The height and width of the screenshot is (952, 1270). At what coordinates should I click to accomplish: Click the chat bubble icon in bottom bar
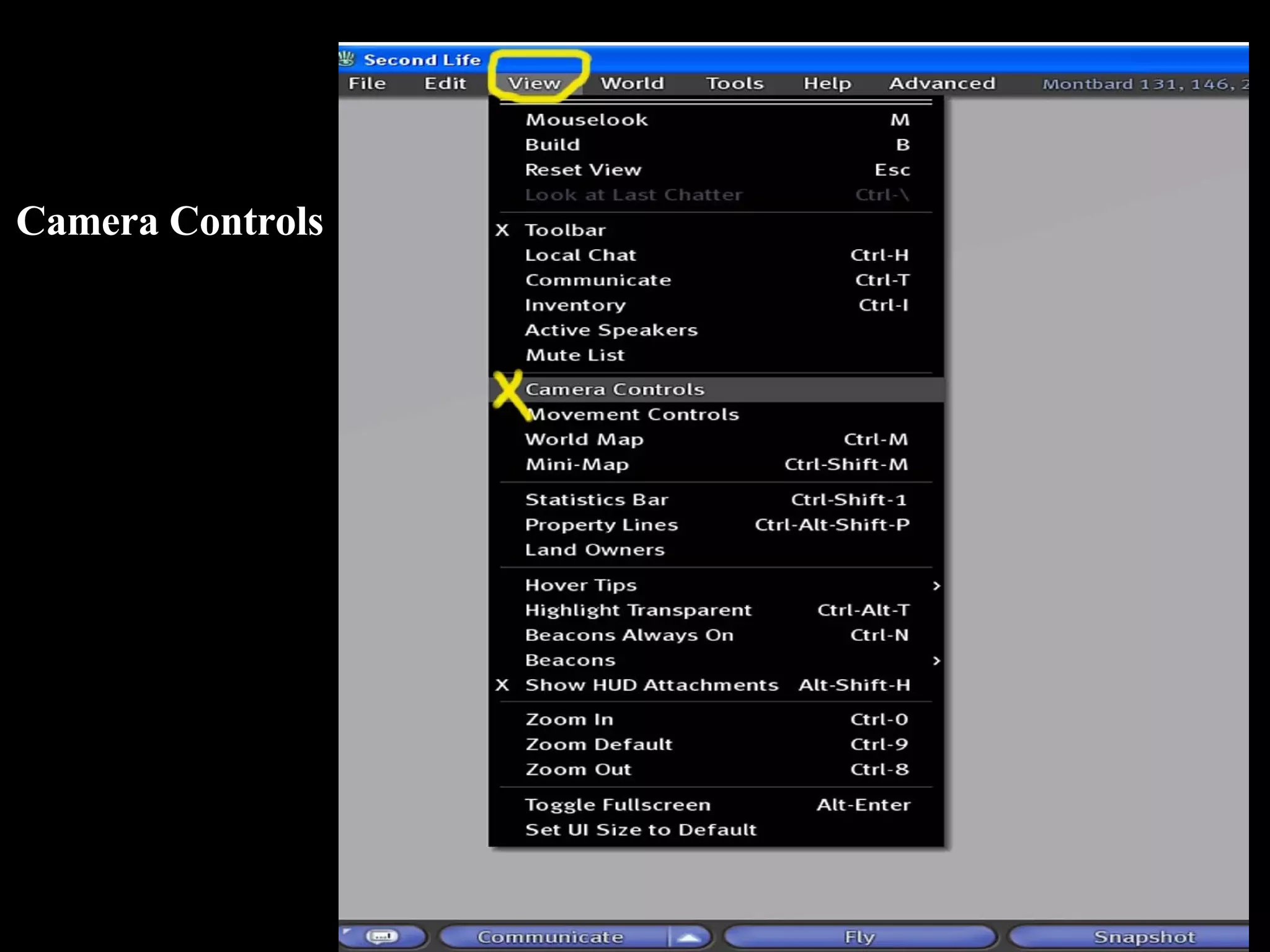coord(382,937)
